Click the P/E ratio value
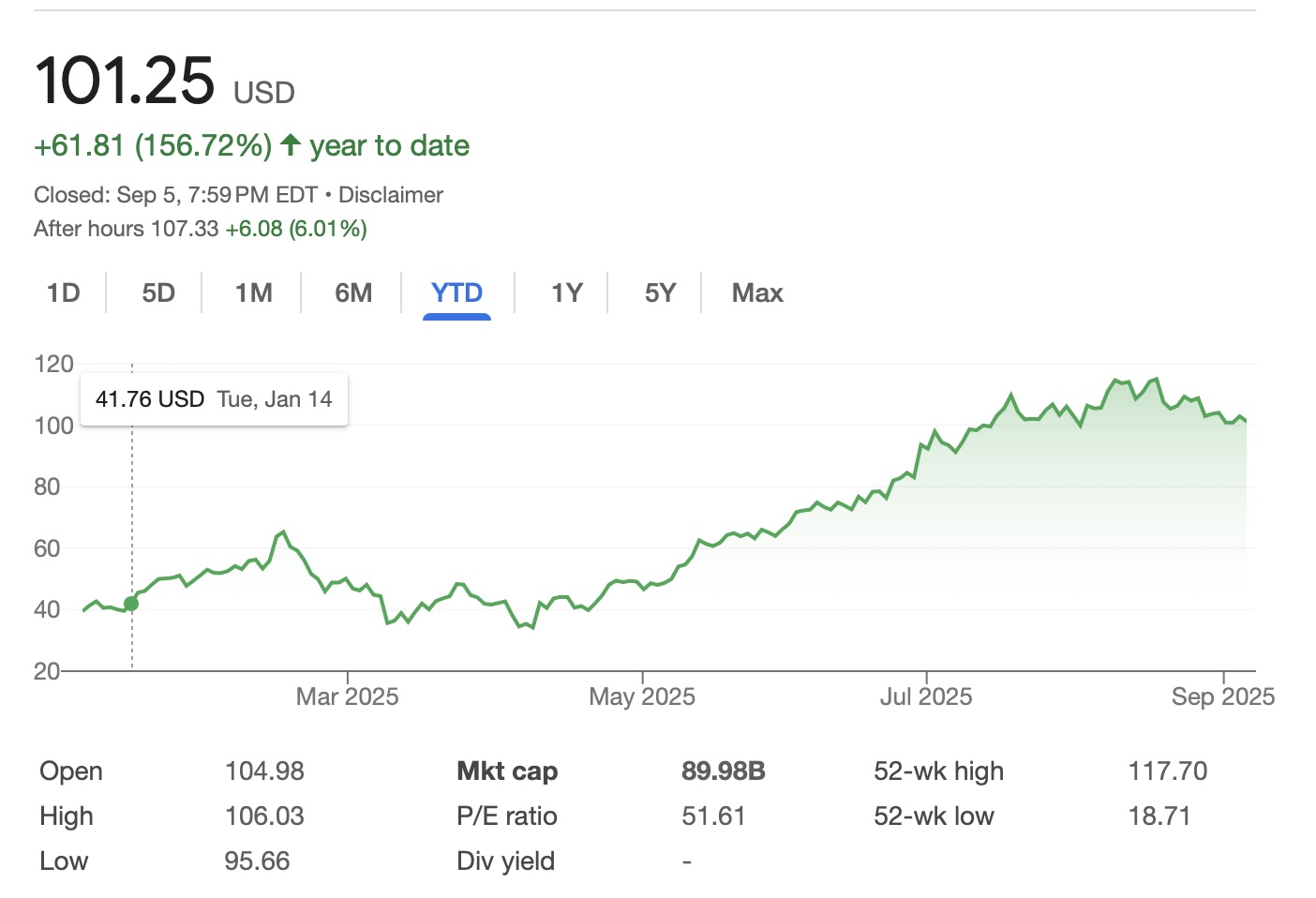1316x898 pixels. [x=714, y=816]
